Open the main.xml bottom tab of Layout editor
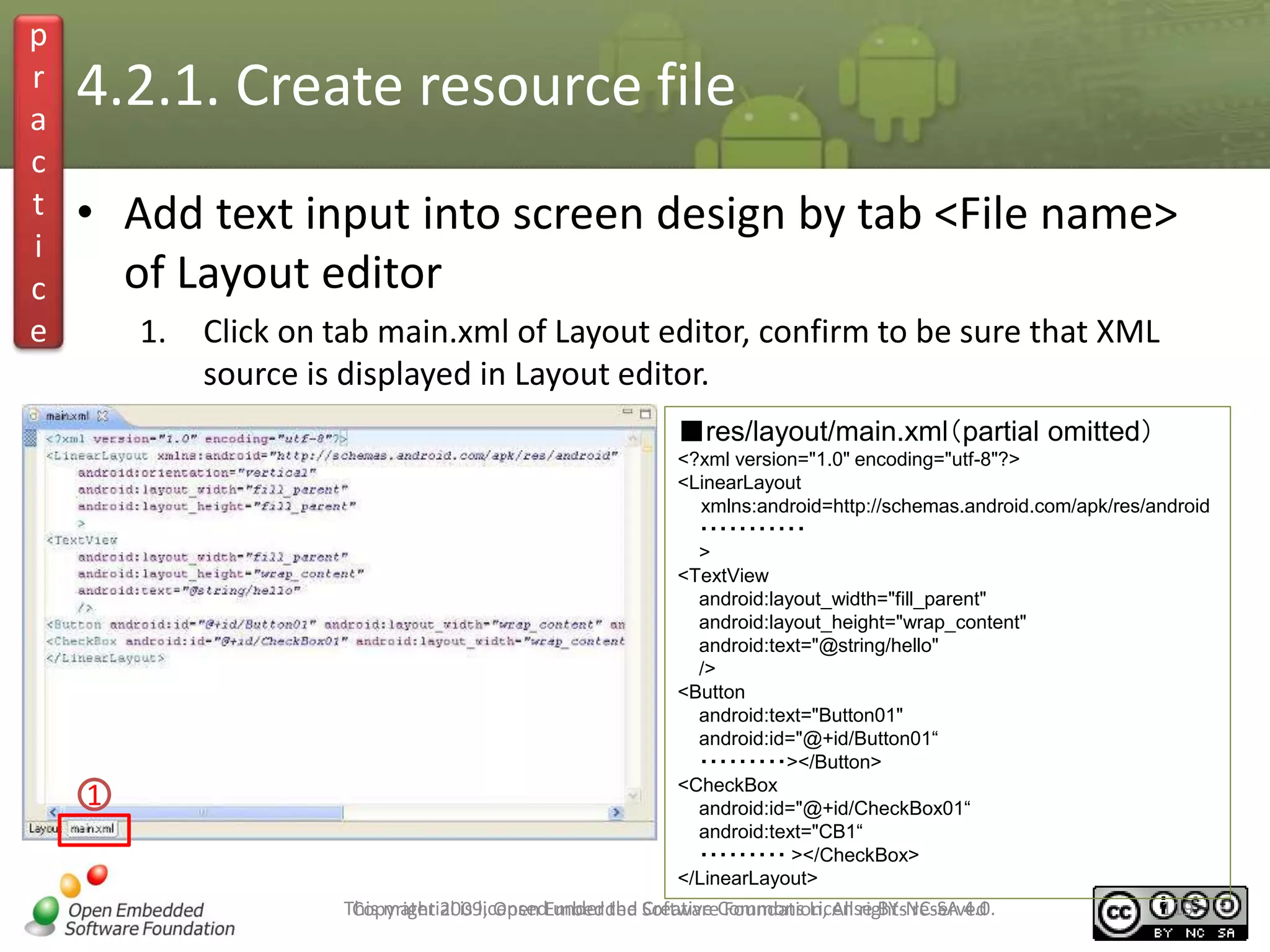Viewport: 1270px width, 952px height. 93,829
